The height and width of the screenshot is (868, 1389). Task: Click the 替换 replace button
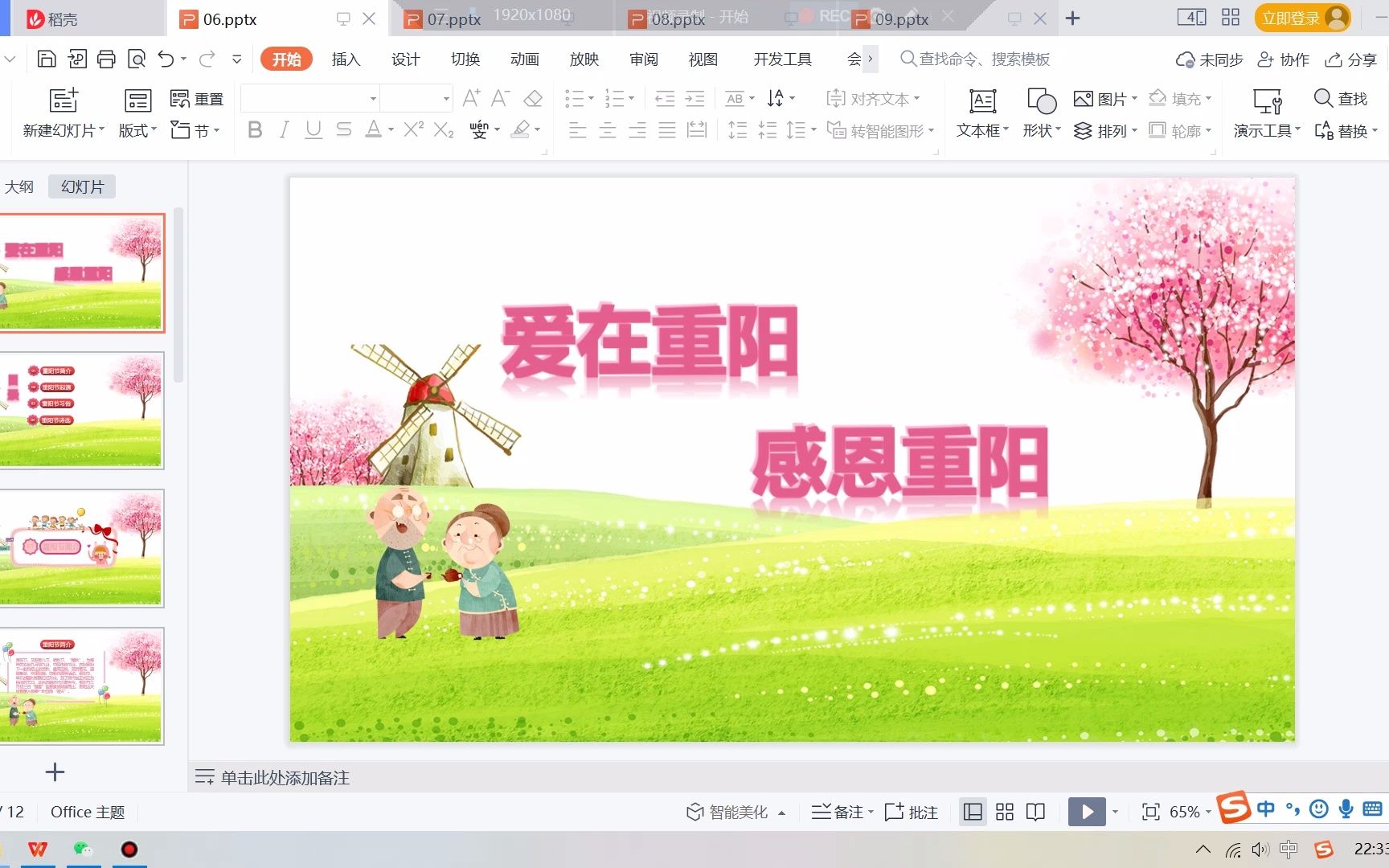click(x=1346, y=130)
